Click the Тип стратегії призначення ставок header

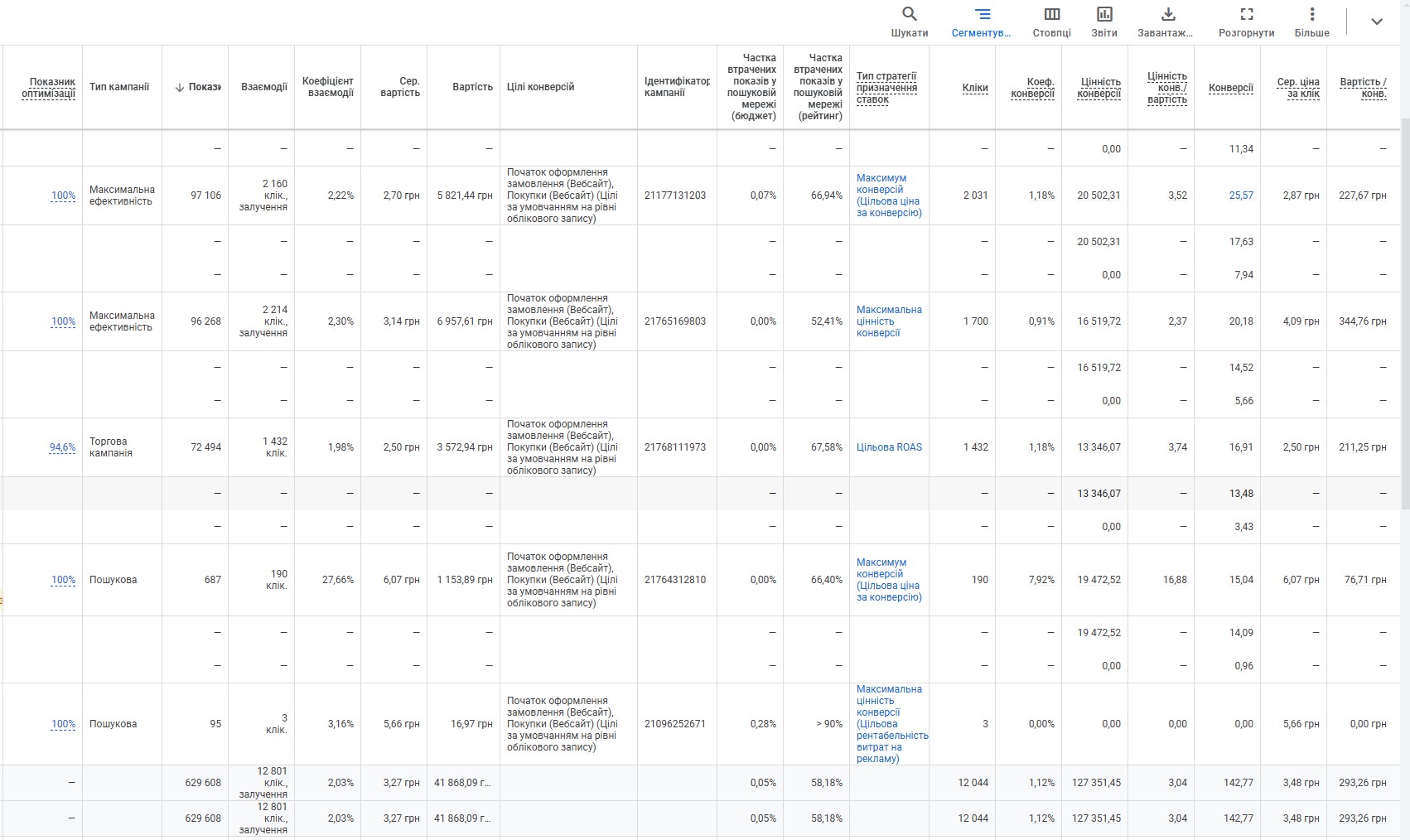click(886, 88)
